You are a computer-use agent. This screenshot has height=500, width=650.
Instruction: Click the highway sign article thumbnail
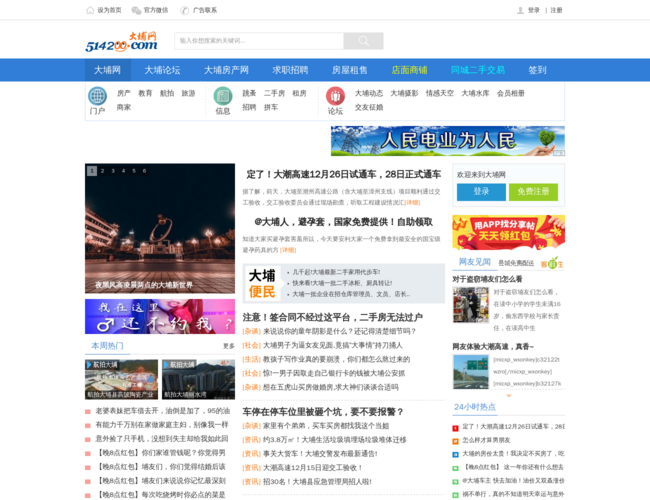(471, 372)
